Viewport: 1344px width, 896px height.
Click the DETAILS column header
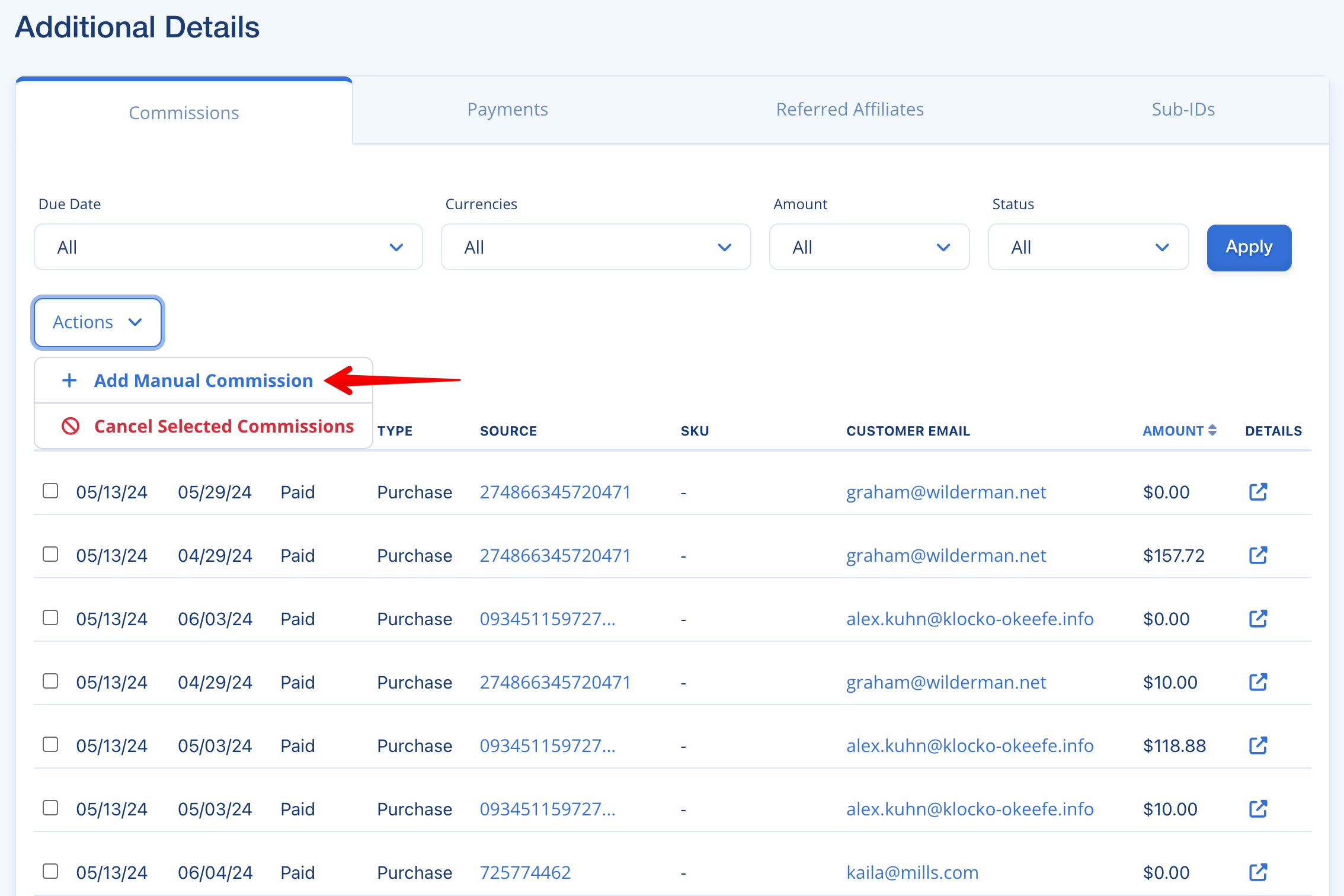point(1273,431)
